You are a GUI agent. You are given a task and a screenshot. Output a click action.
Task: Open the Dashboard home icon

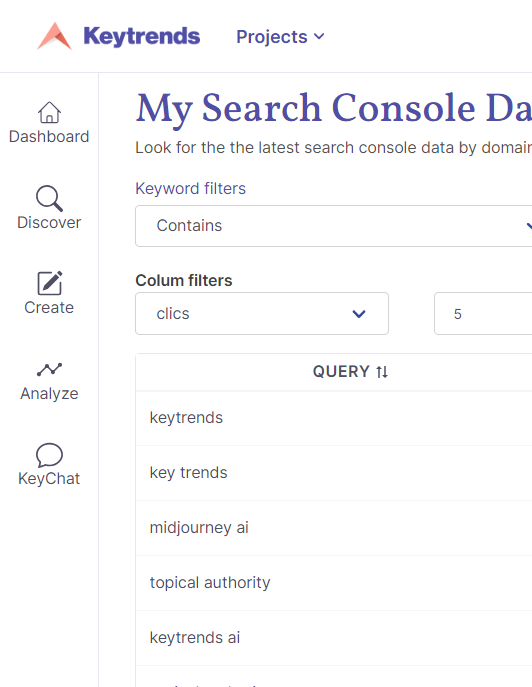pos(49,113)
